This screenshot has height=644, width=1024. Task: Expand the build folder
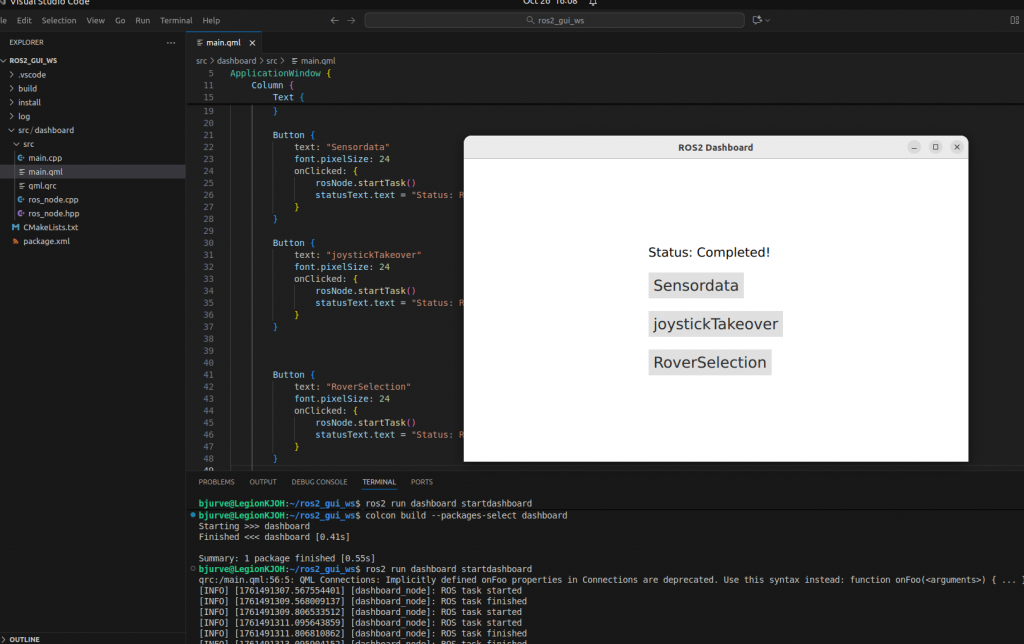pos(27,88)
